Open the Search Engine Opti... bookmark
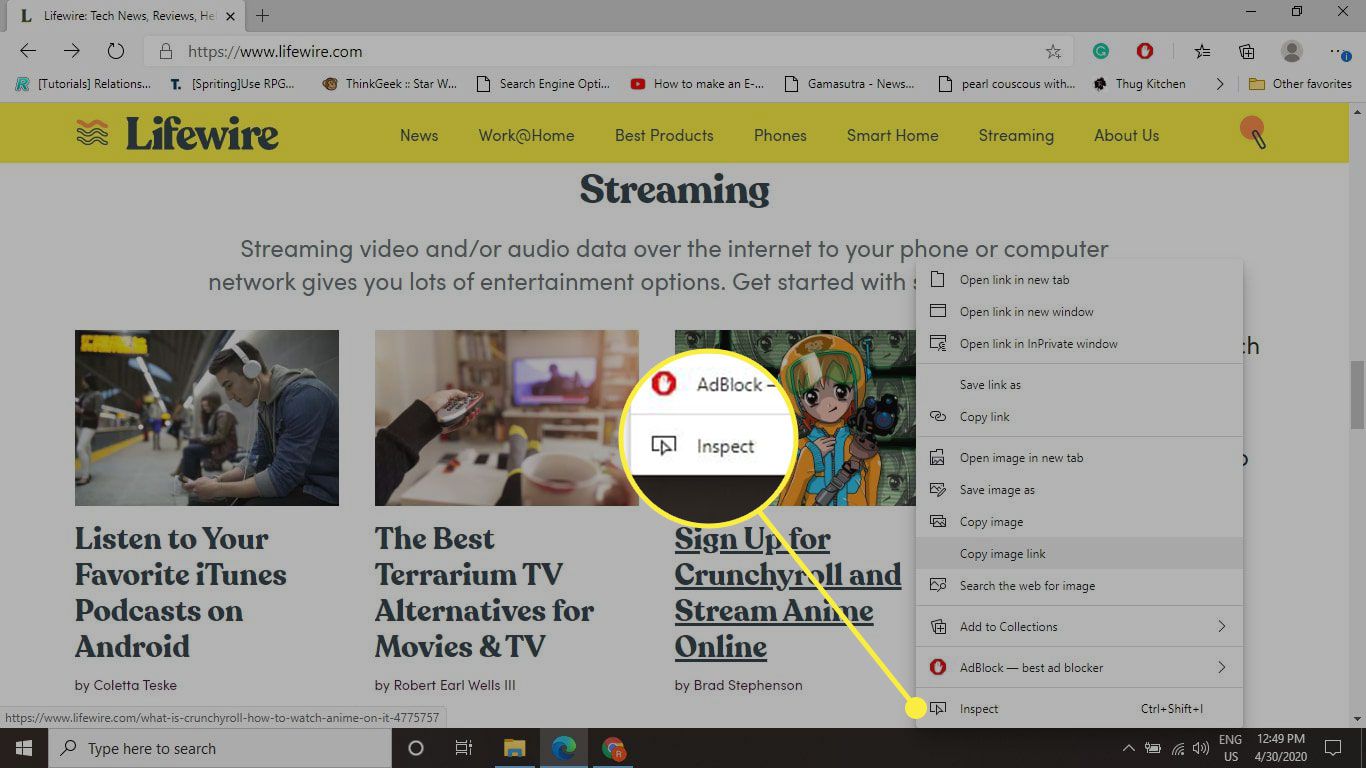Viewport: 1366px width, 768px height. [543, 84]
